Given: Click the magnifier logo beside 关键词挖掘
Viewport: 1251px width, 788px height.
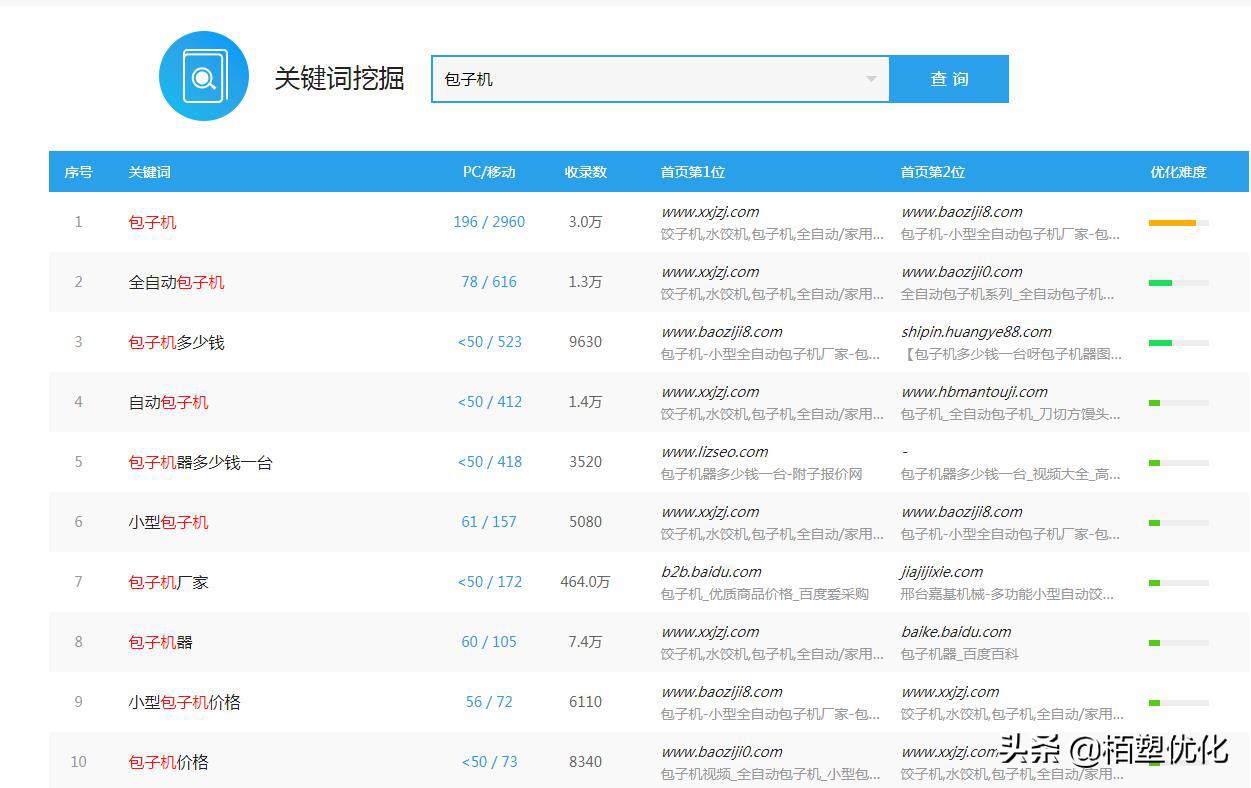Looking at the screenshot, I should point(203,75).
